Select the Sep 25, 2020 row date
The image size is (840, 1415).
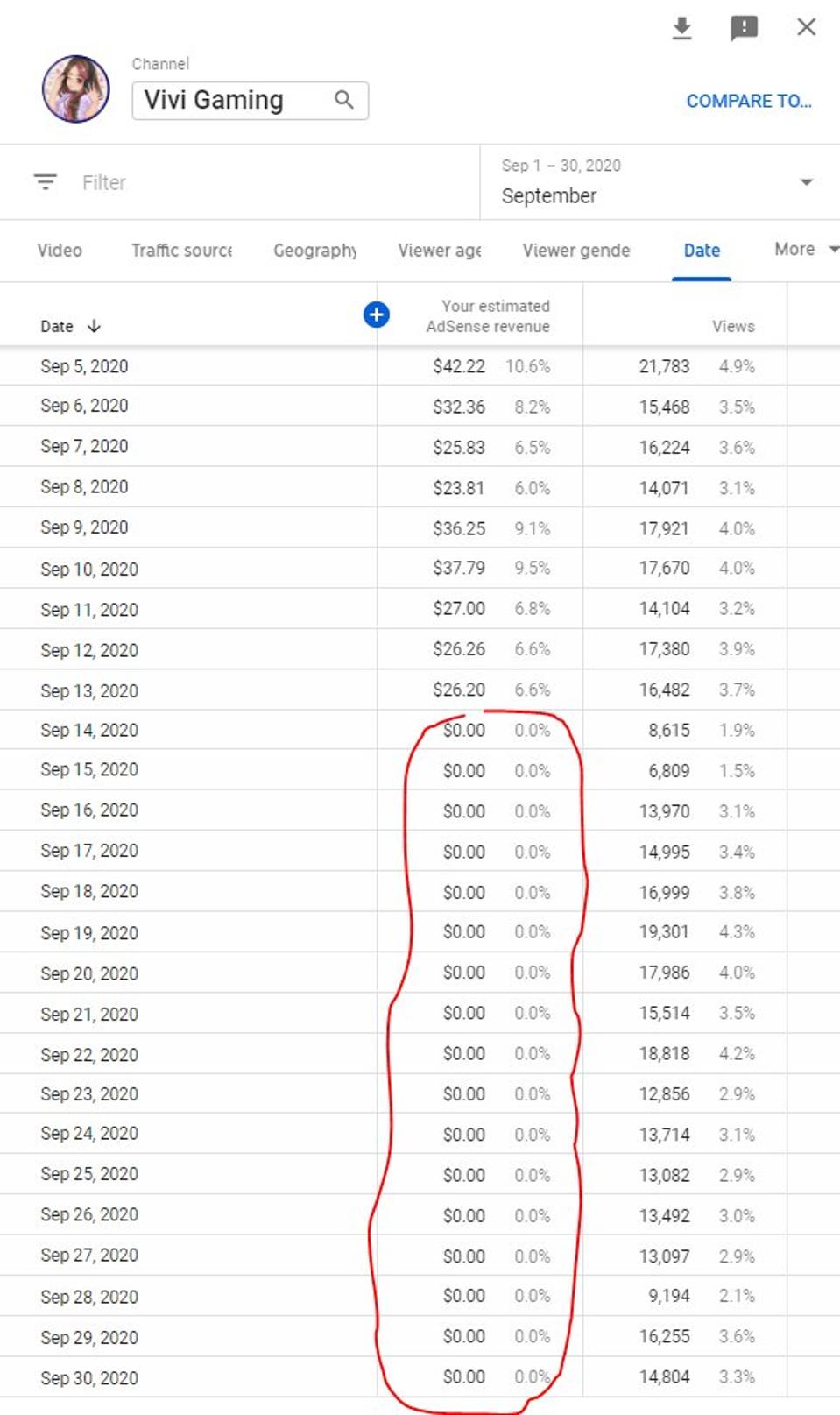tap(89, 1174)
